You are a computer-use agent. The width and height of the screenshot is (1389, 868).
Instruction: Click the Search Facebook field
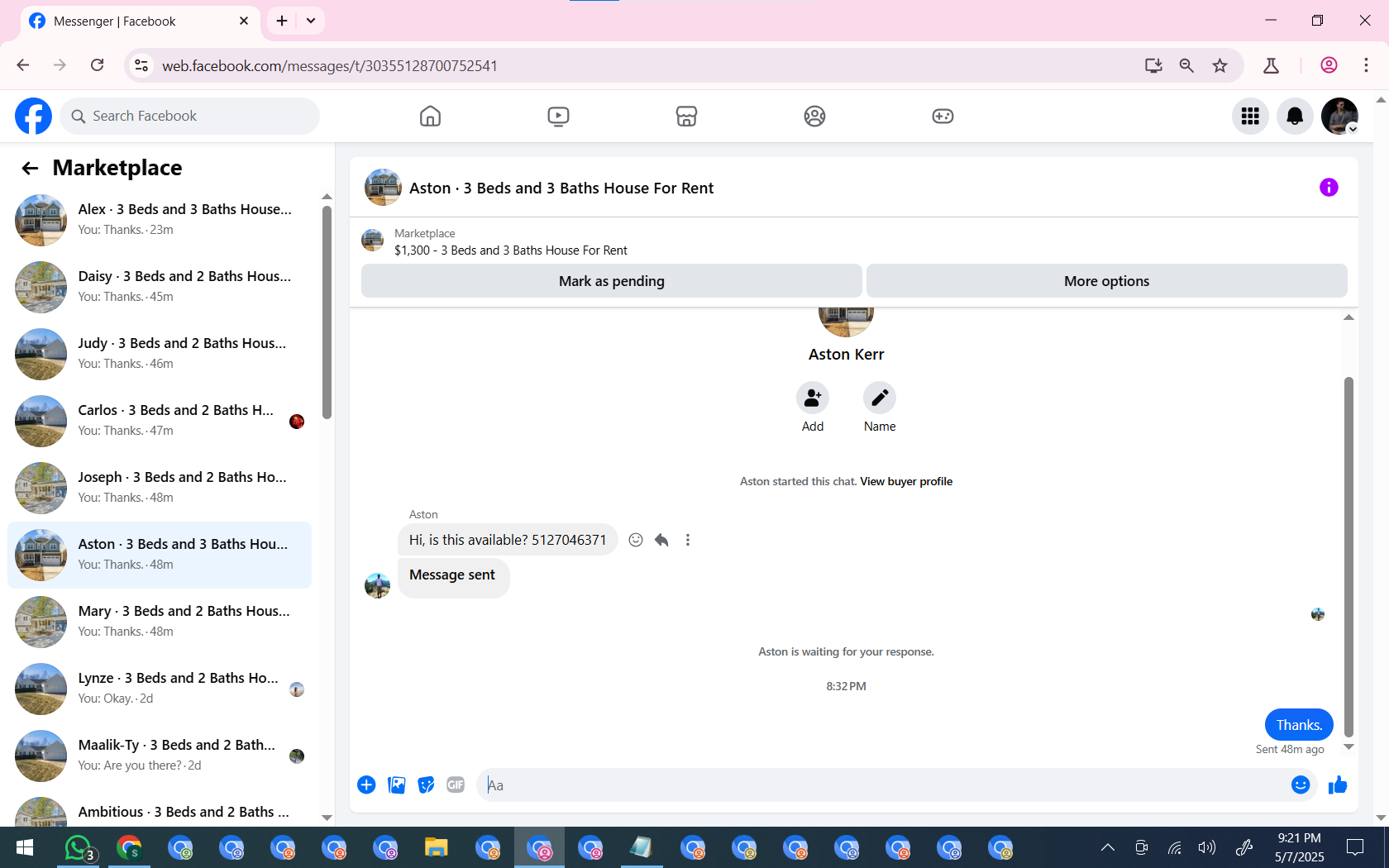[x=190, y=117]
